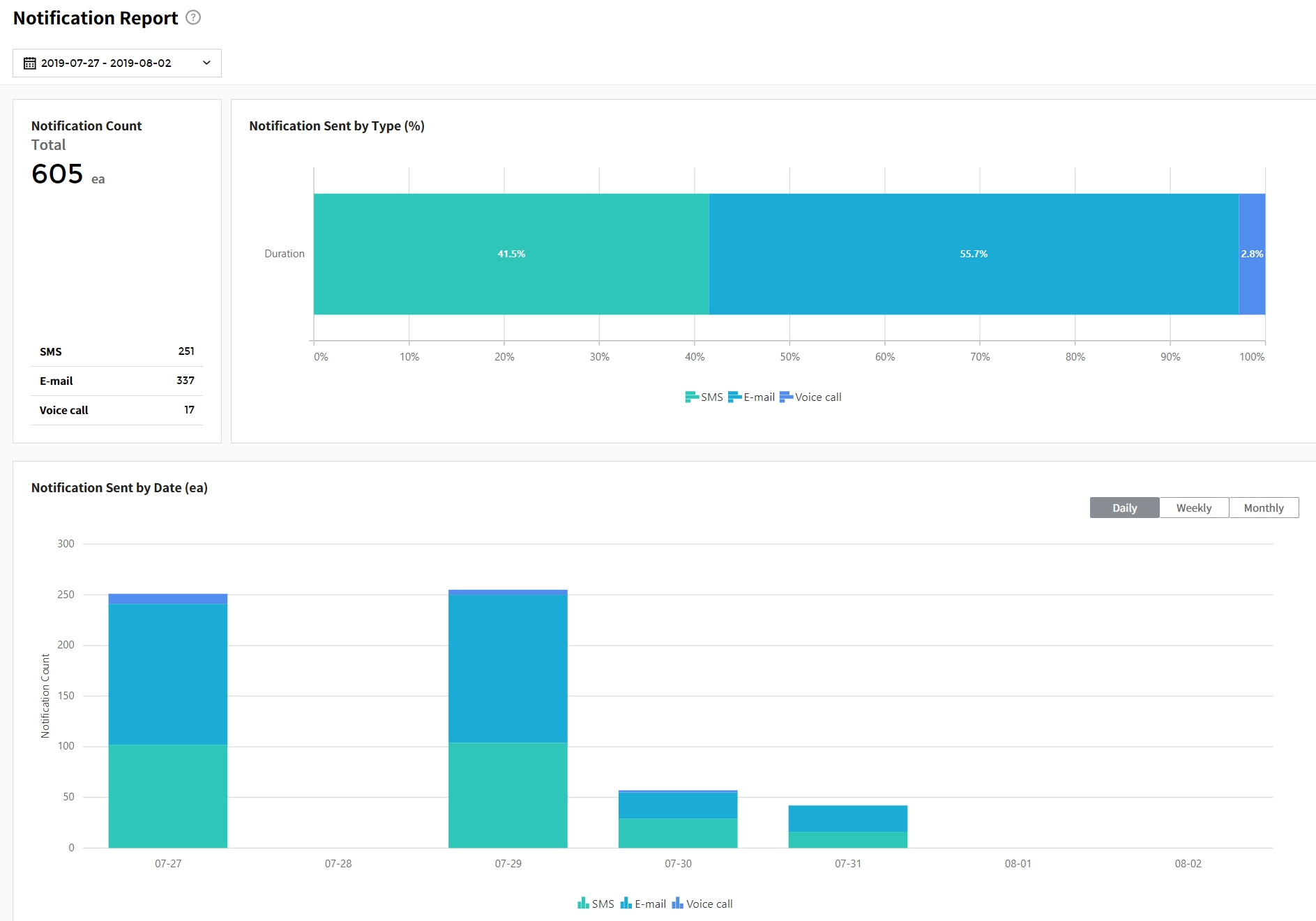The image size is (1316, 921).
Task: Click the help question mark icon
Action: tap(193, 17)
